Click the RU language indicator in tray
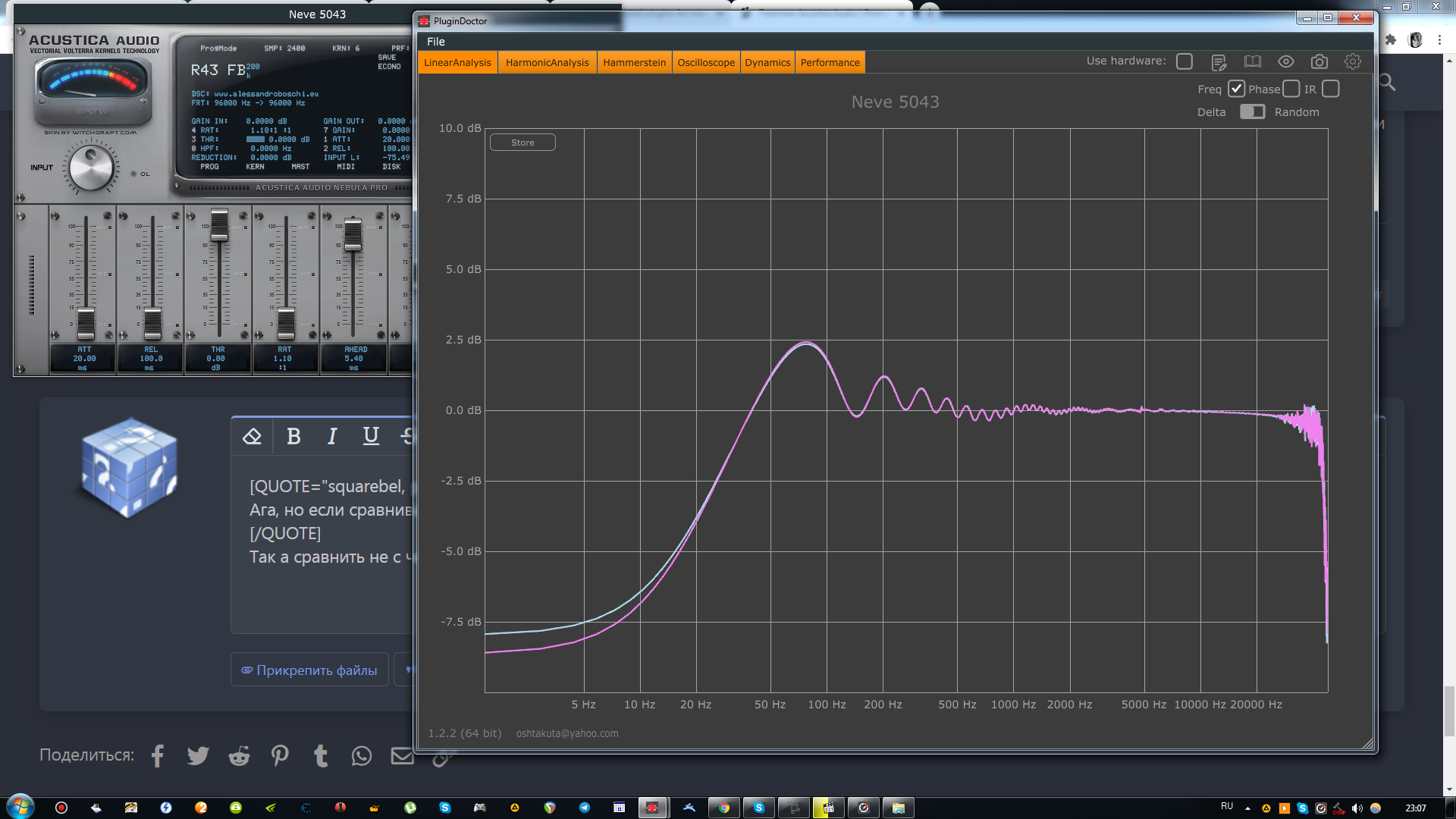The width and height of the screenshot is (1456, 819). tap(1227, 806)
